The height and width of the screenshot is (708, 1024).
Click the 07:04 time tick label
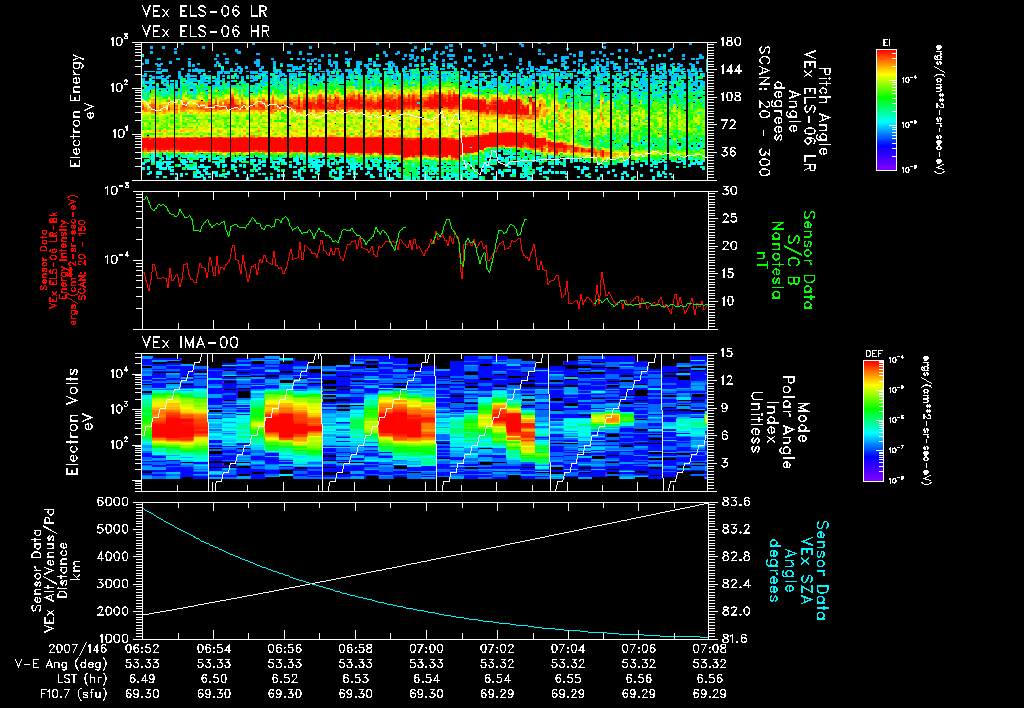coord(568,648)
